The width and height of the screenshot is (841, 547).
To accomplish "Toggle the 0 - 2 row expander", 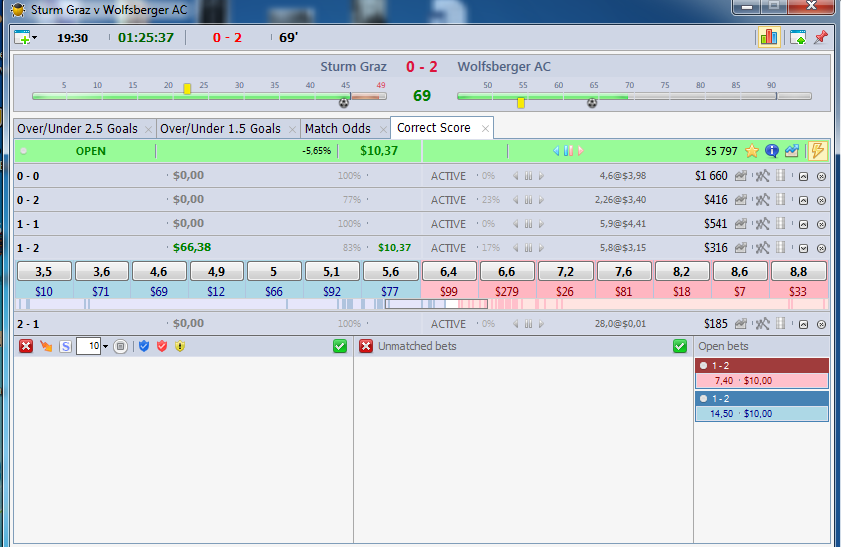I will tap(803, 201).
